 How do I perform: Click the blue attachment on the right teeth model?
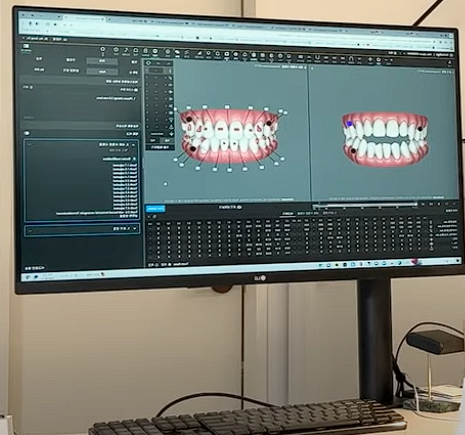point(349,124)
